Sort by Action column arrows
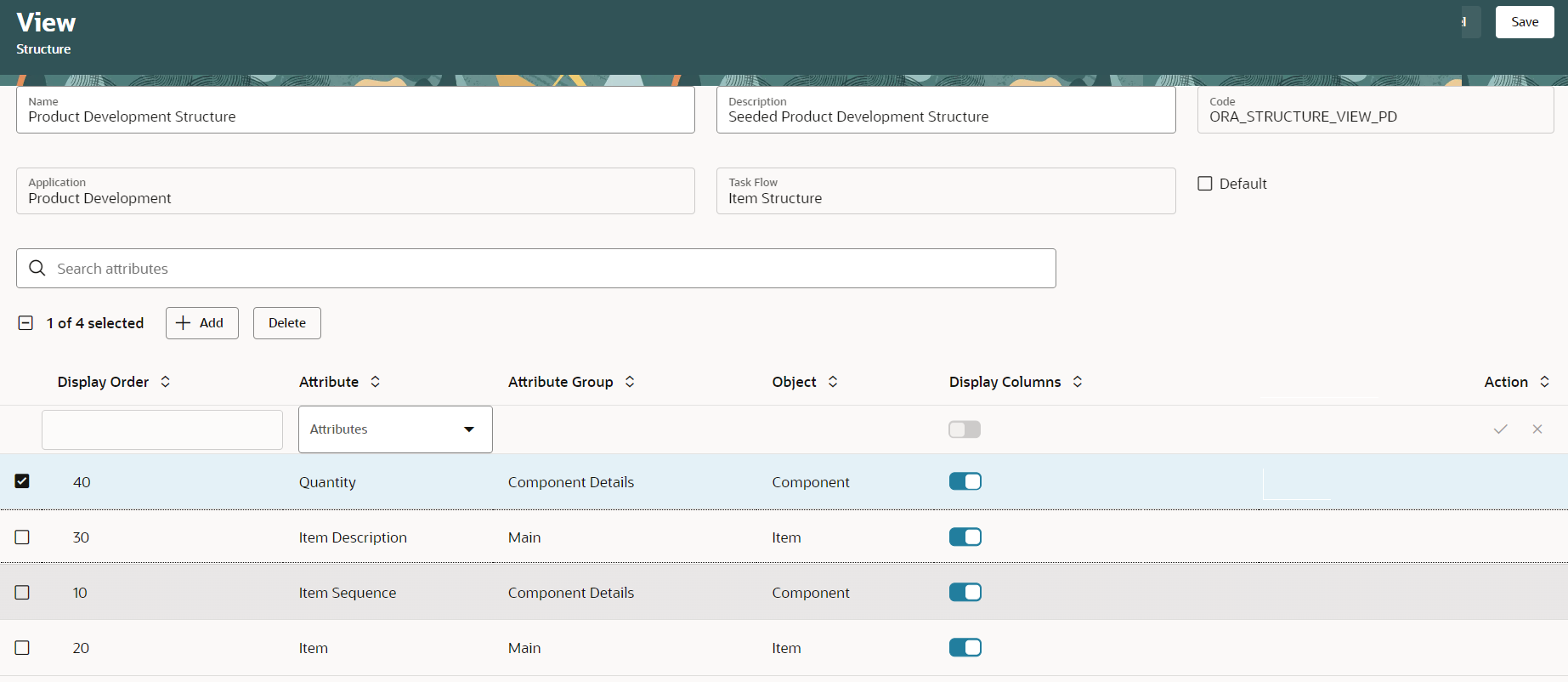The width and height of the screenshot is (1568, 682). coord(1544,382)
